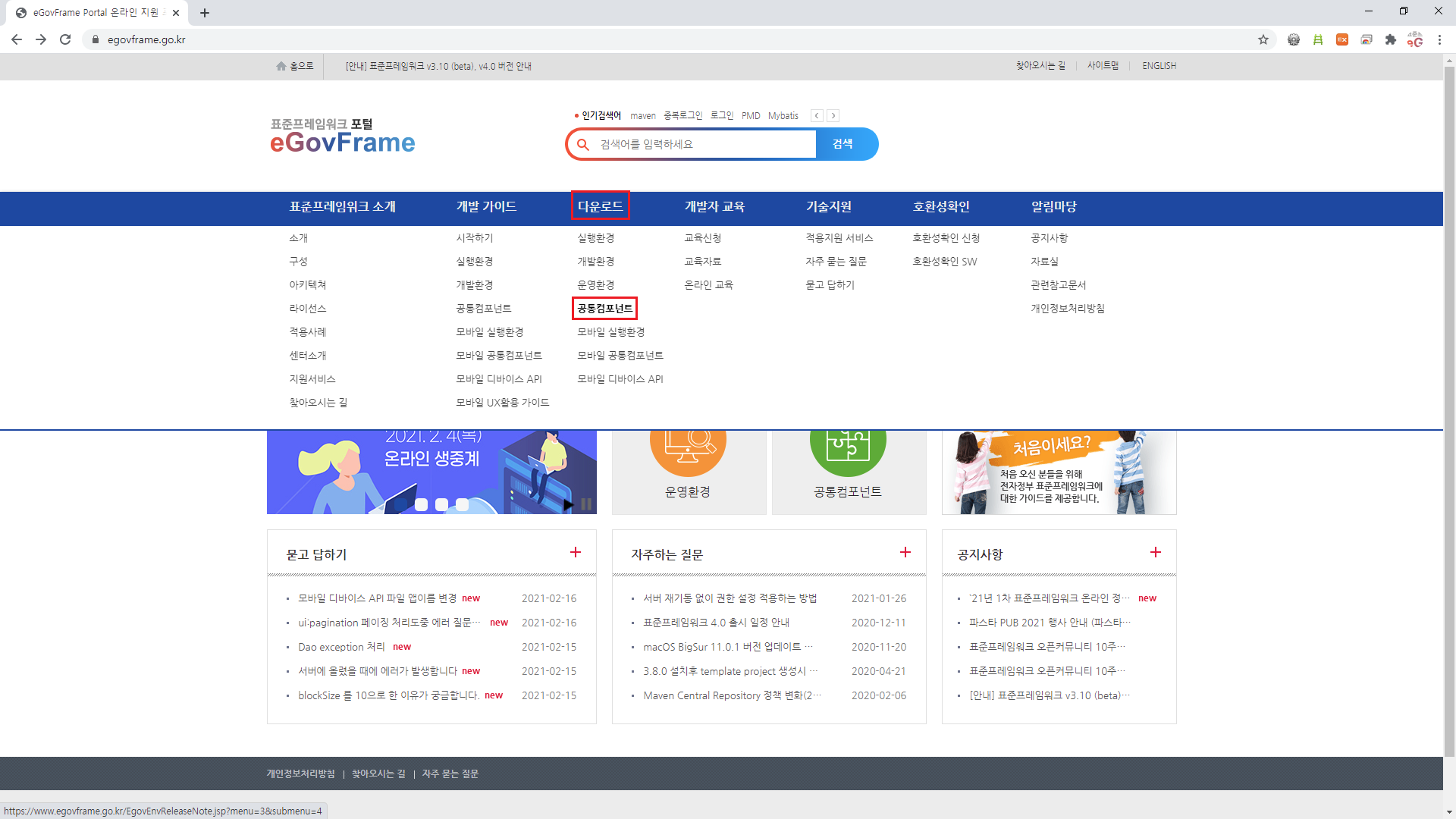Click the magnifier icon in search box

click(583, 144)
